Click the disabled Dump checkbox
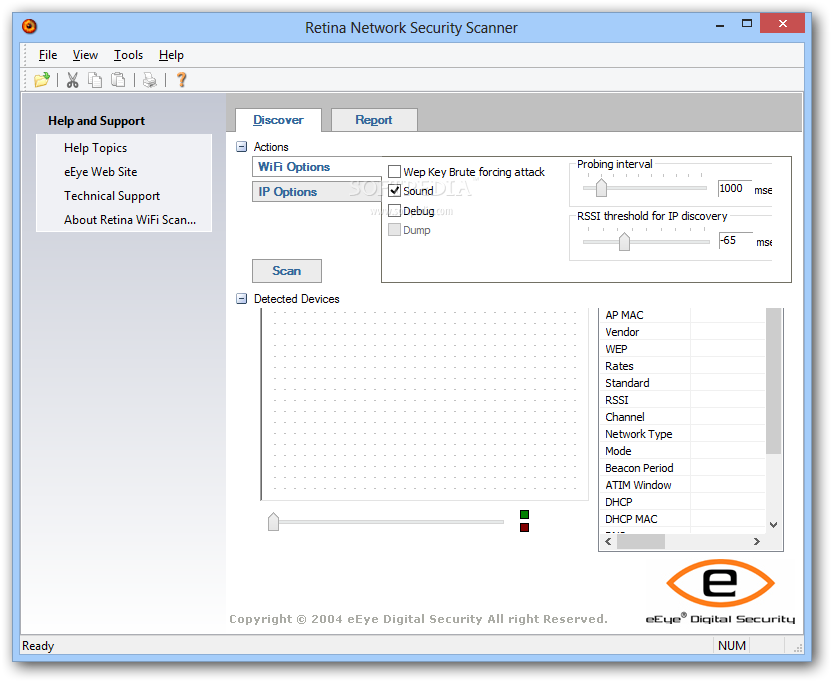Screen dimensions: 832x682 point(394,230)
